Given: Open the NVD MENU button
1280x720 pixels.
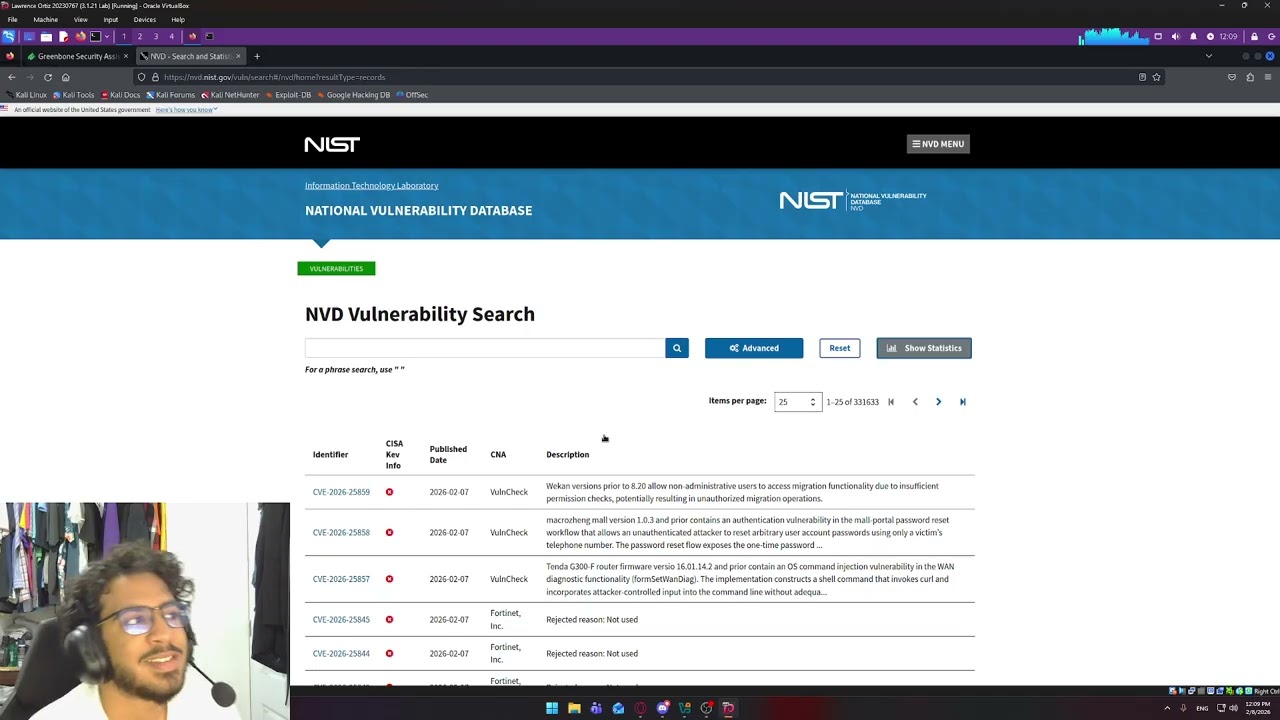Looking at the screenshot, I should tap(938, 144).
